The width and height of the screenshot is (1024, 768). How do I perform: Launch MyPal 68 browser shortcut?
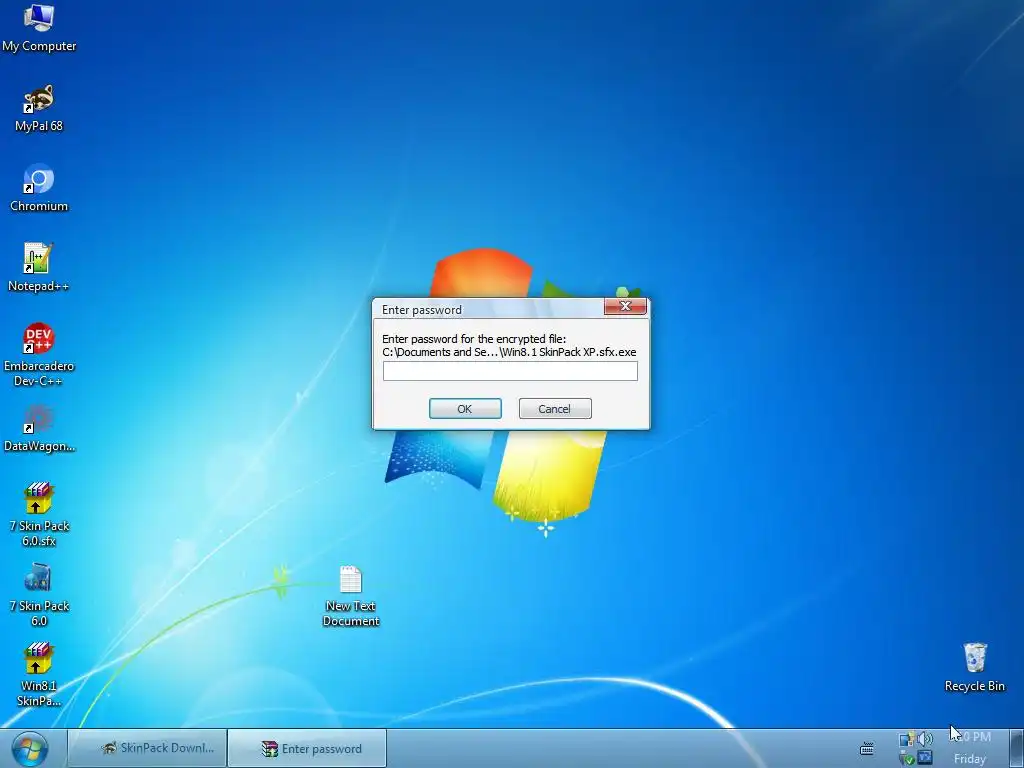pos(39,108)
